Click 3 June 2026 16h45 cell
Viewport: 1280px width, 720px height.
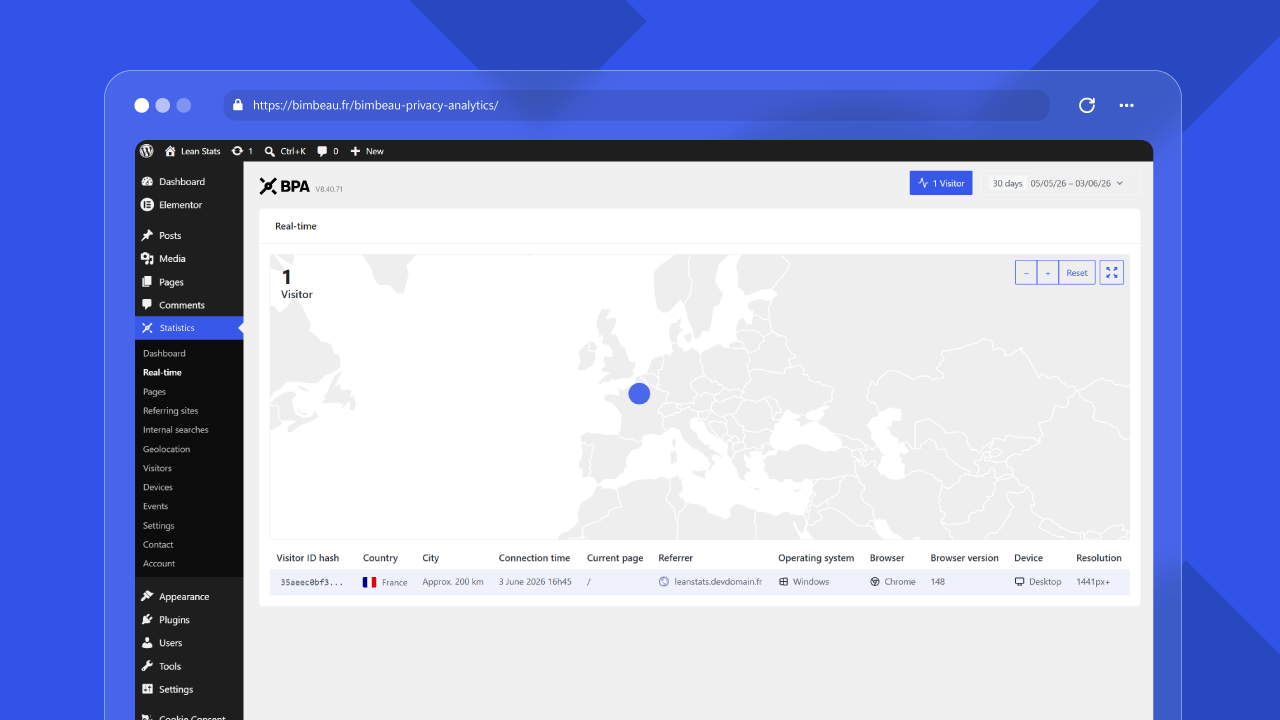(535, 582)
